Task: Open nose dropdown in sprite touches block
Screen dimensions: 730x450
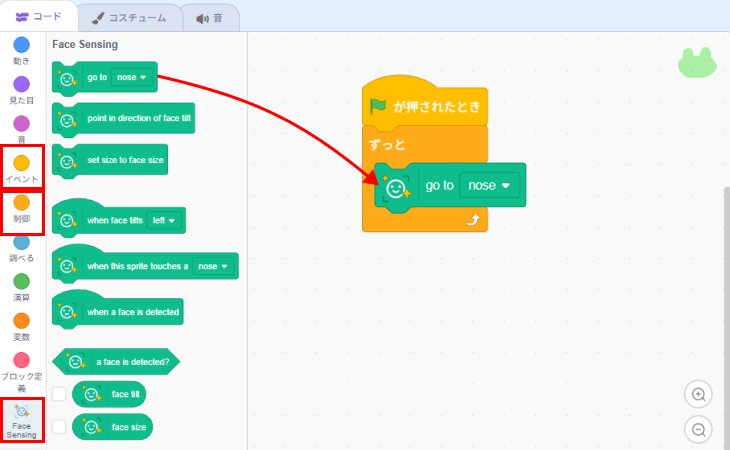Action: click(213, 267)
